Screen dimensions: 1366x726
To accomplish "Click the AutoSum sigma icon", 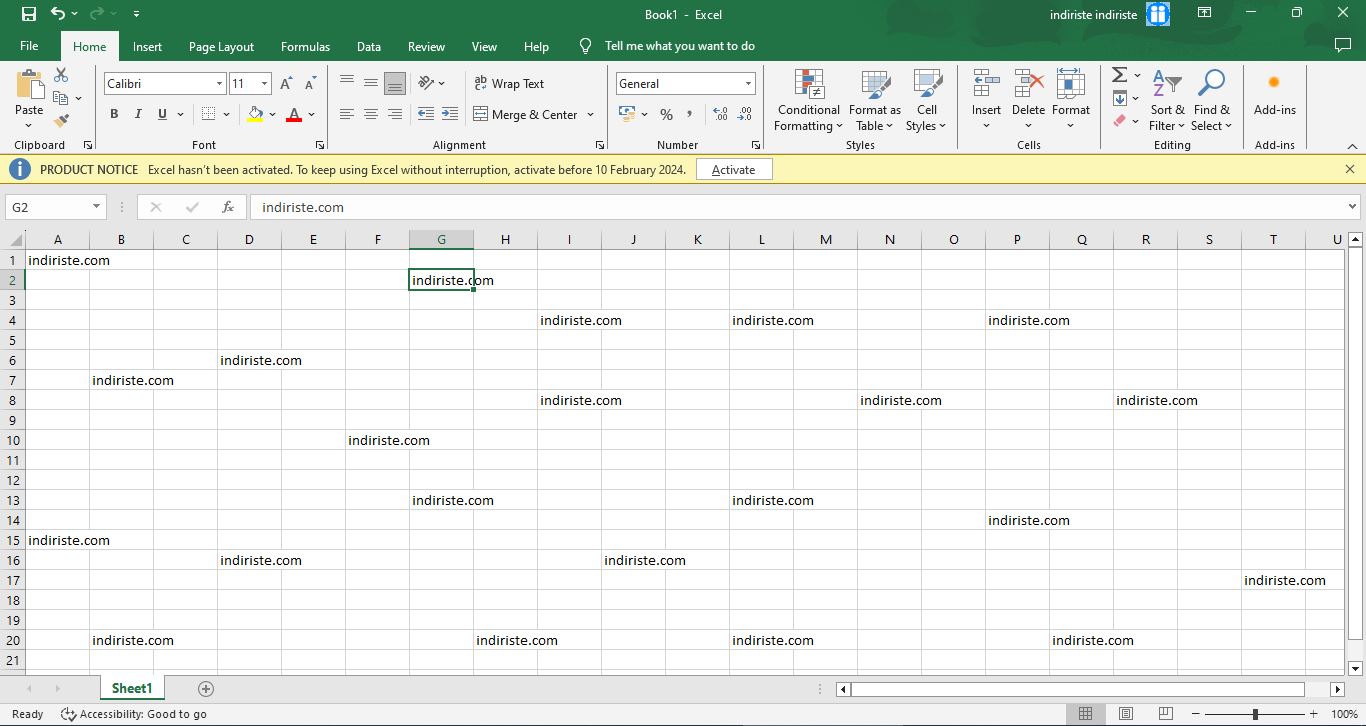I will [1120, 75].
